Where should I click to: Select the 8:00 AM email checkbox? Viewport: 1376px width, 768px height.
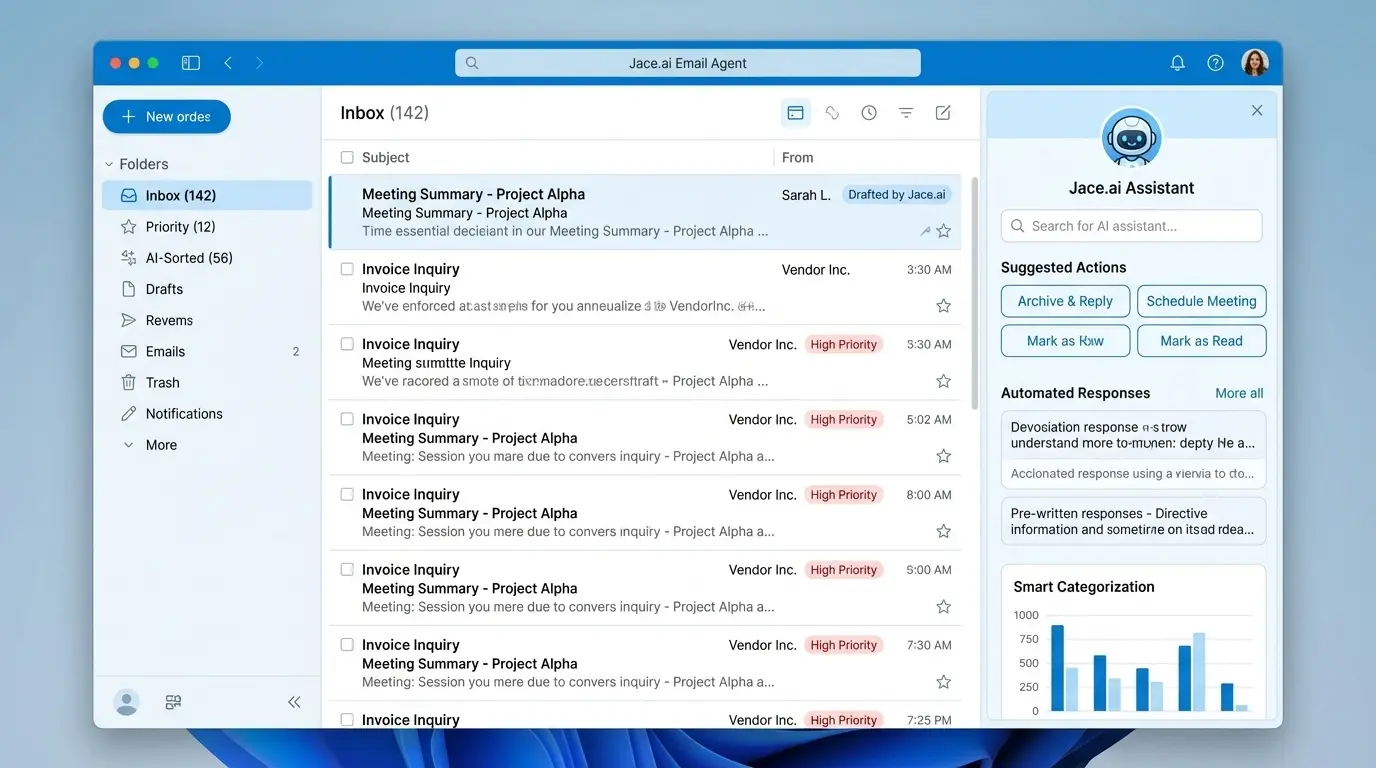point(347,494)
